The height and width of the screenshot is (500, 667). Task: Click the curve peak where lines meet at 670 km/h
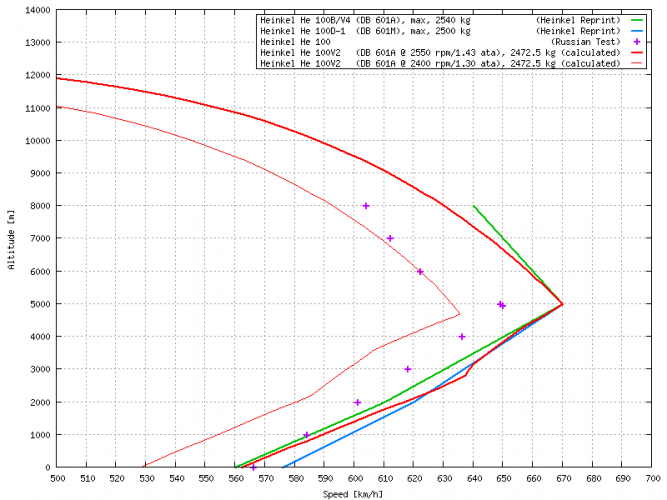(x=563, y=304)
